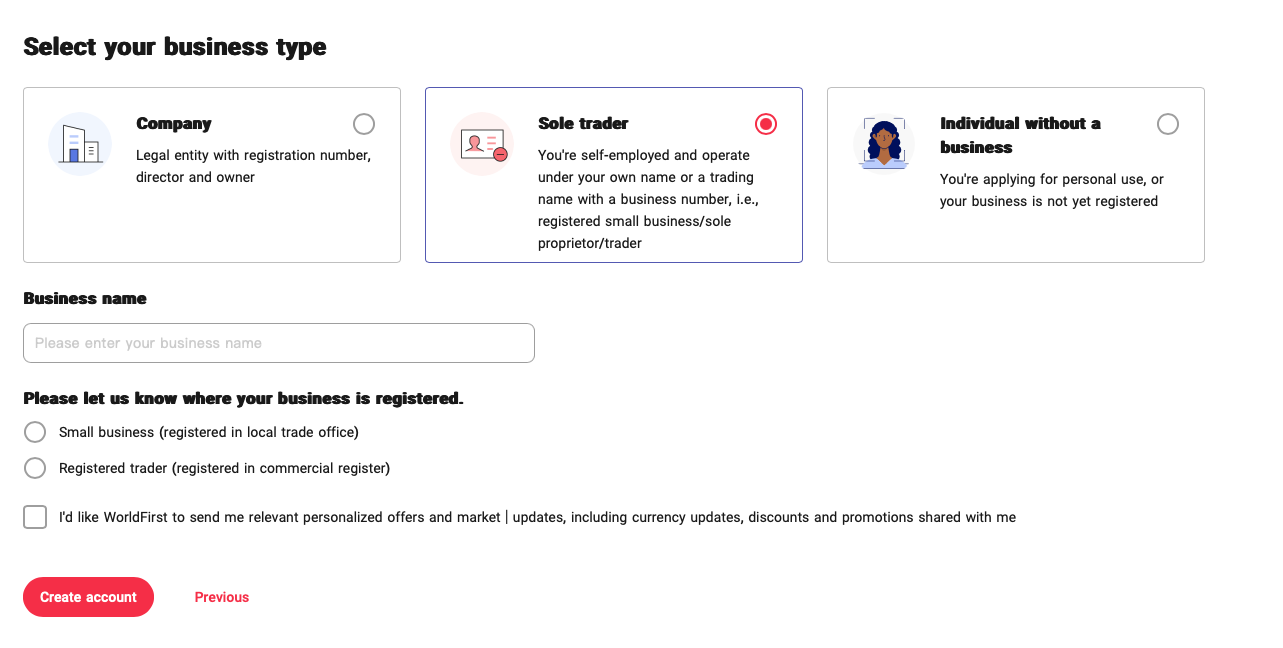
Task: Go back using the Previous link
Action: (222, 597)
